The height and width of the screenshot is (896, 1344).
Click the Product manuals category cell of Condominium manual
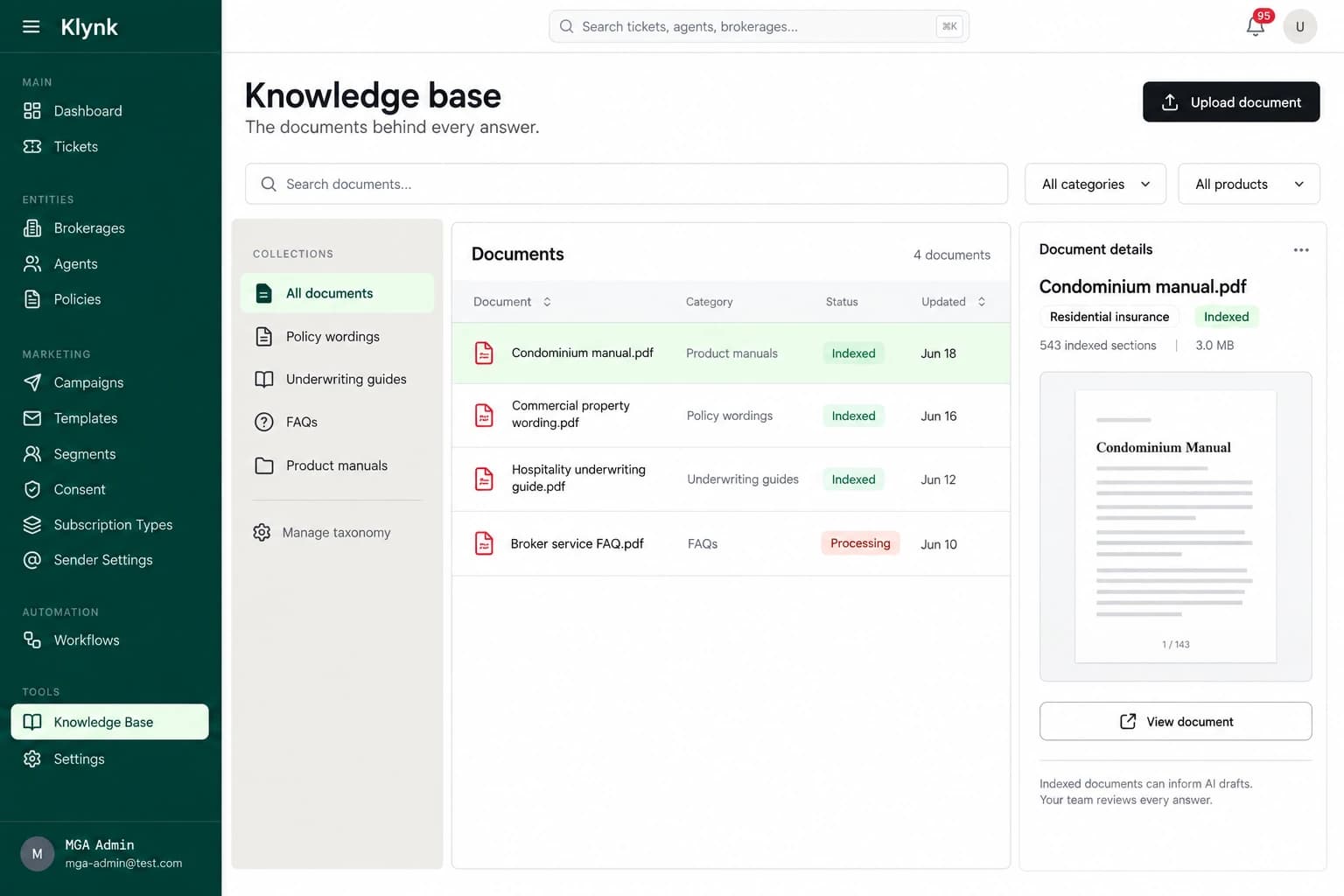pos(731,353)
